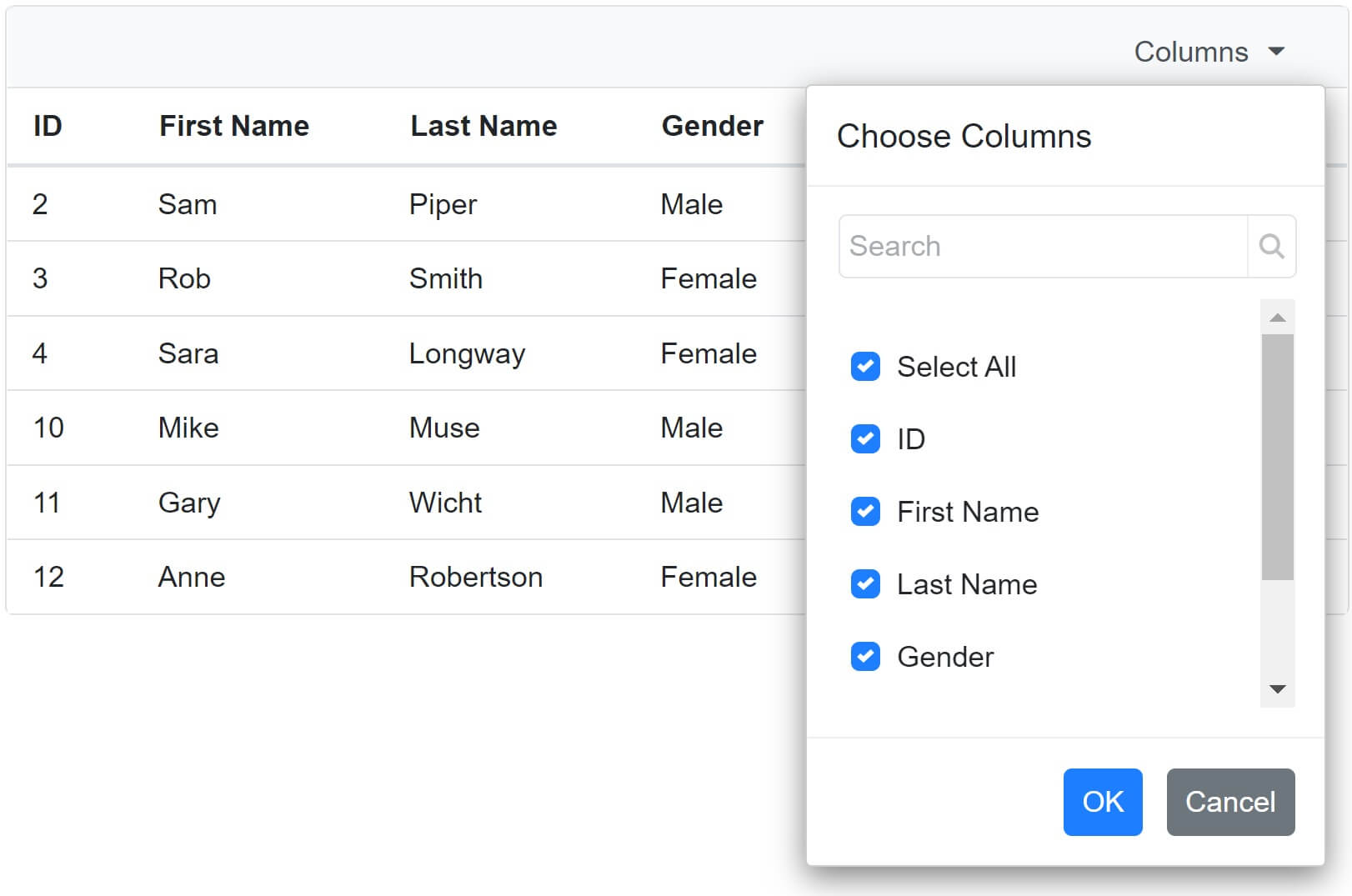
Task: Click the Search input field
Action: tap(1042, 246)
